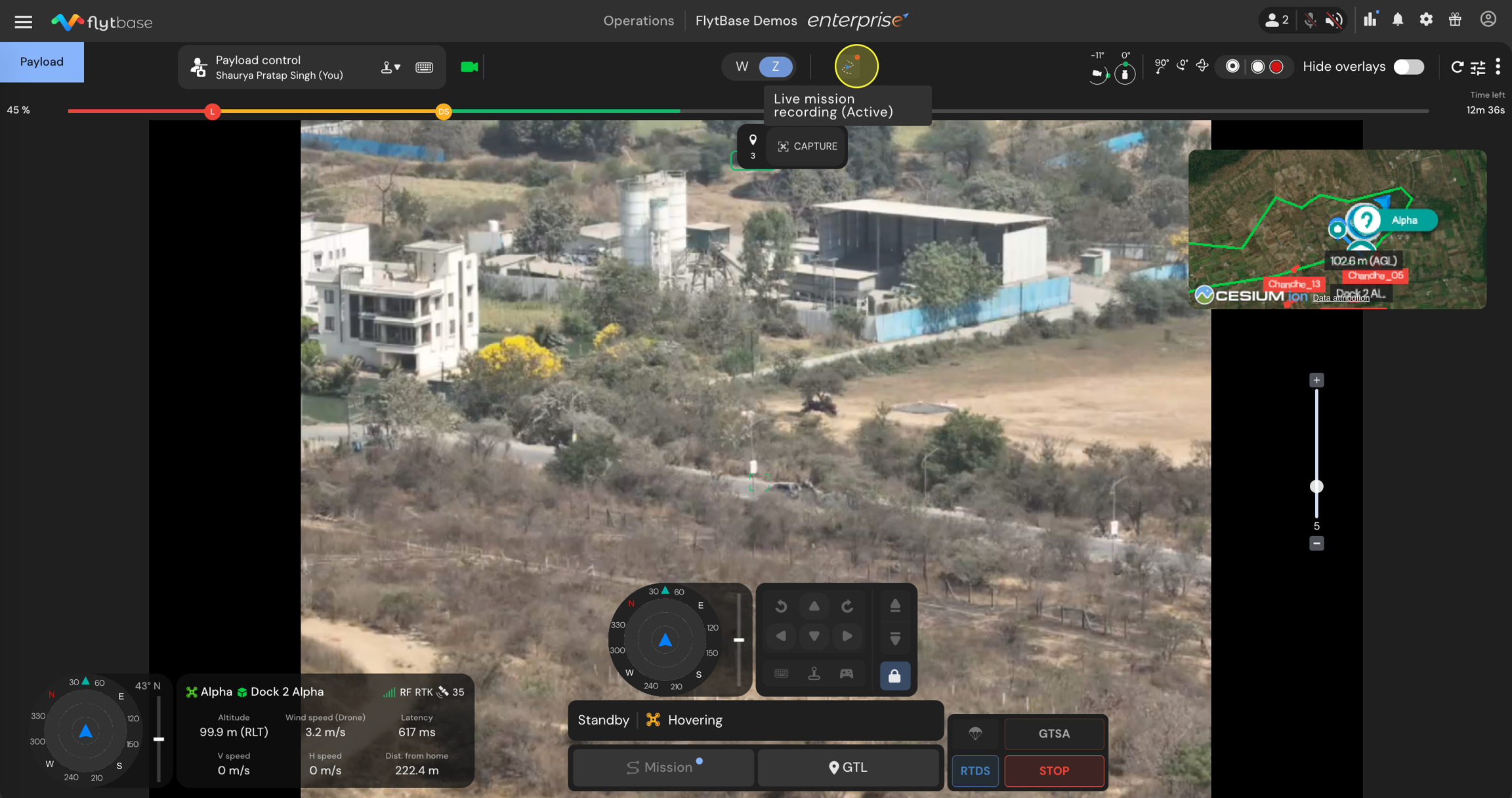The width and height of the screenshot is (1512, 798).
Task: Open the hamburger main menu
Action: point(24,22)
